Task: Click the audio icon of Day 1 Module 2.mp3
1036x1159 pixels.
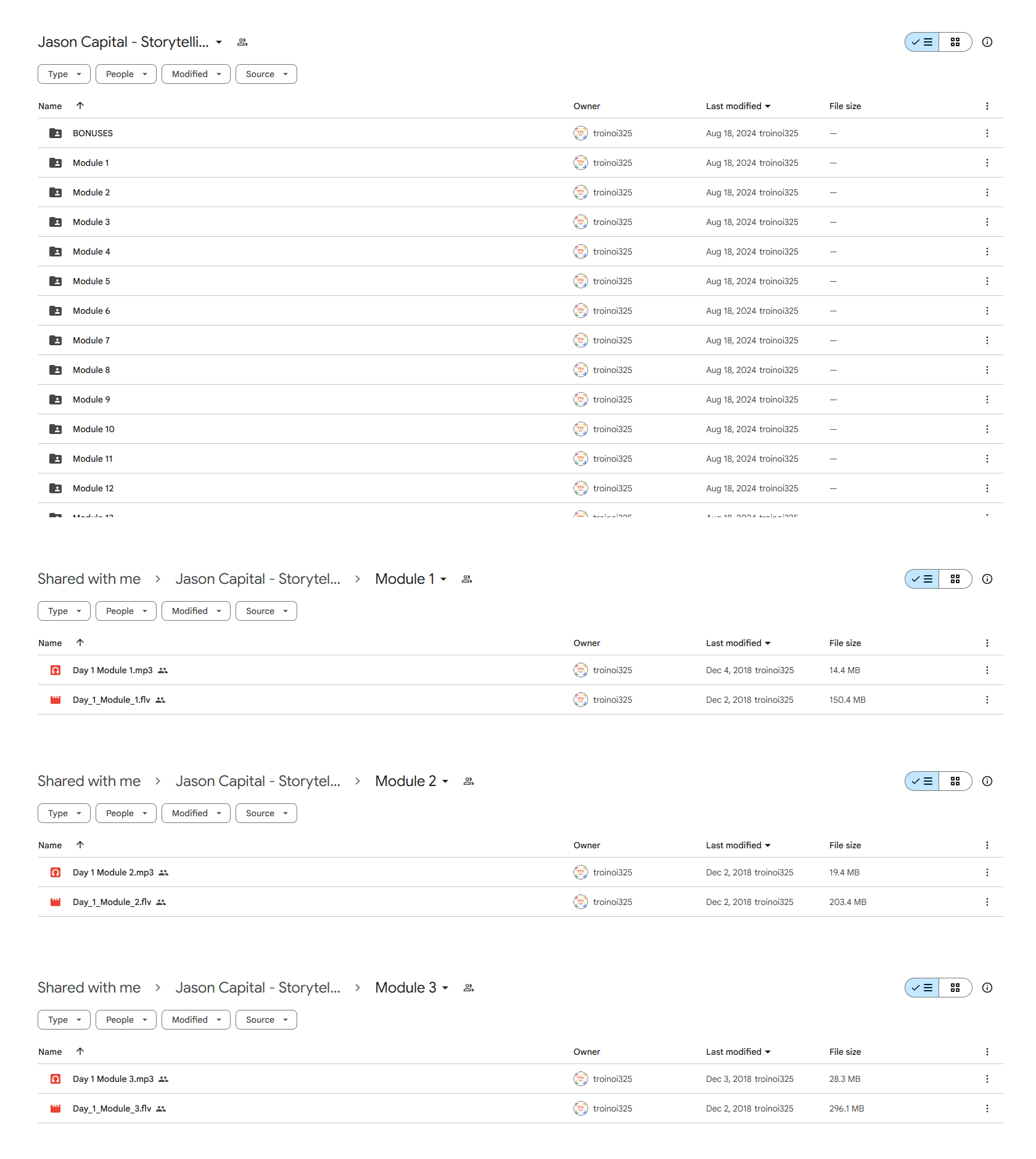Action: [x=55, y=872]
